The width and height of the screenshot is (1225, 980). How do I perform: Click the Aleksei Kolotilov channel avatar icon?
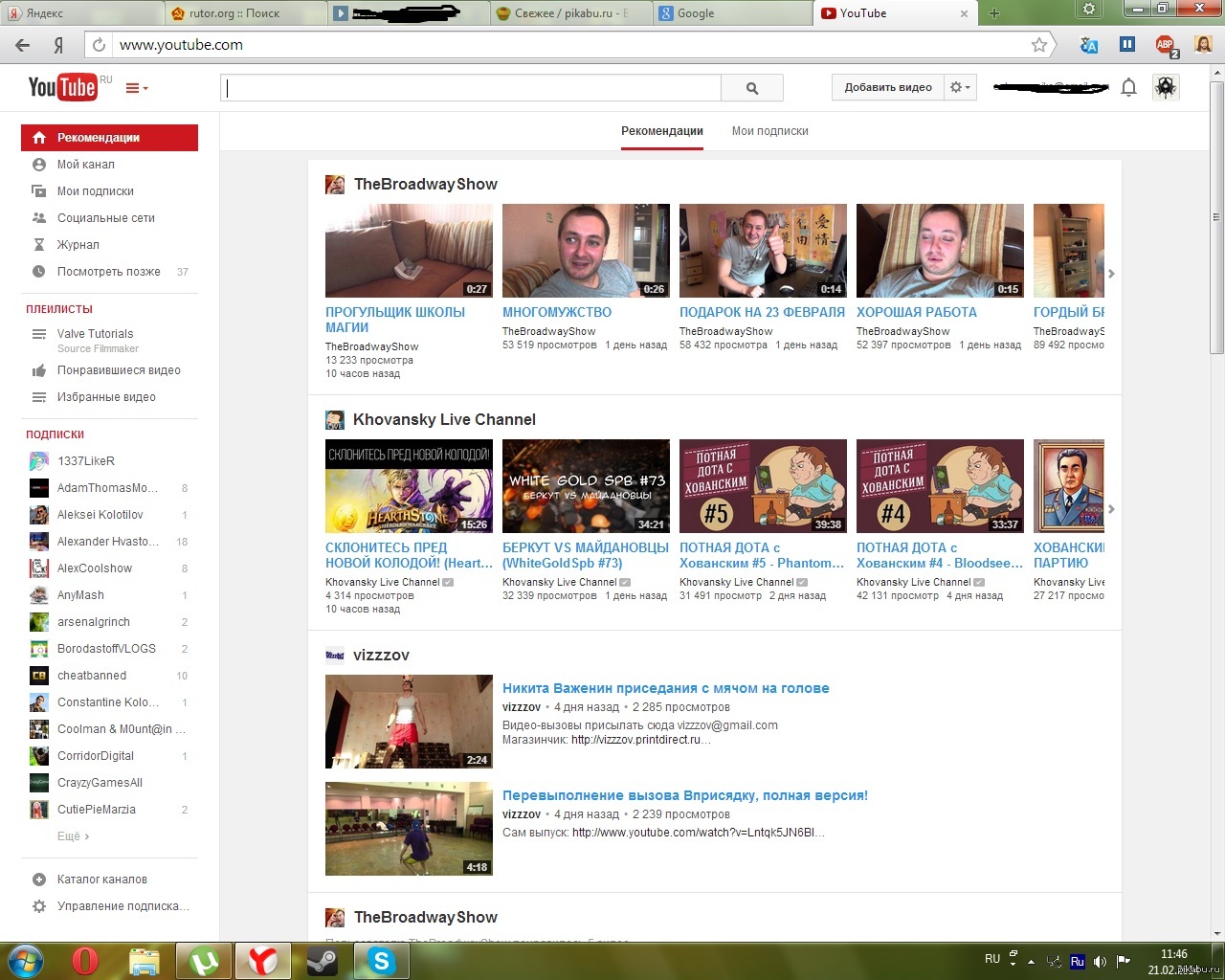tap(39, 515)
